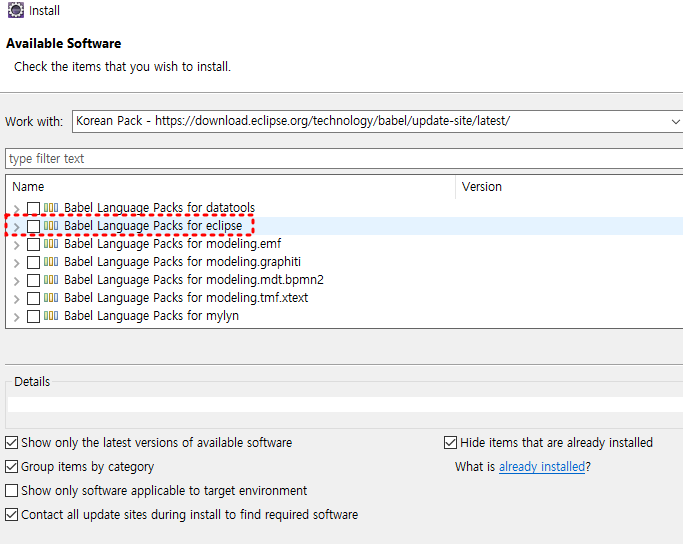This screenshot has width=683, height=544.
Task: Check Babel Language Packs for modeling.graphiti
Action: pos(34,262)
